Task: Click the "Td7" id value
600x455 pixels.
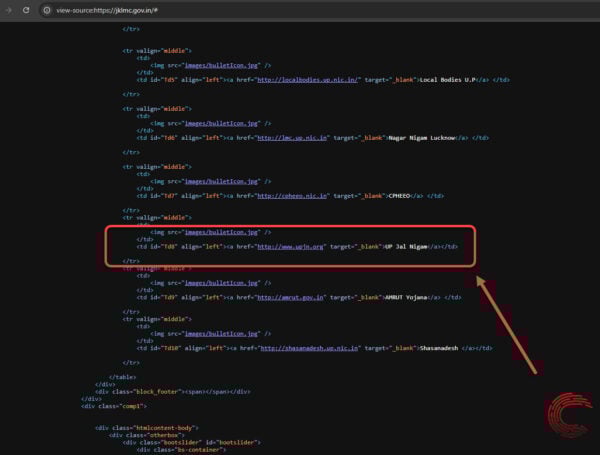Action: (x=169, y=196)
